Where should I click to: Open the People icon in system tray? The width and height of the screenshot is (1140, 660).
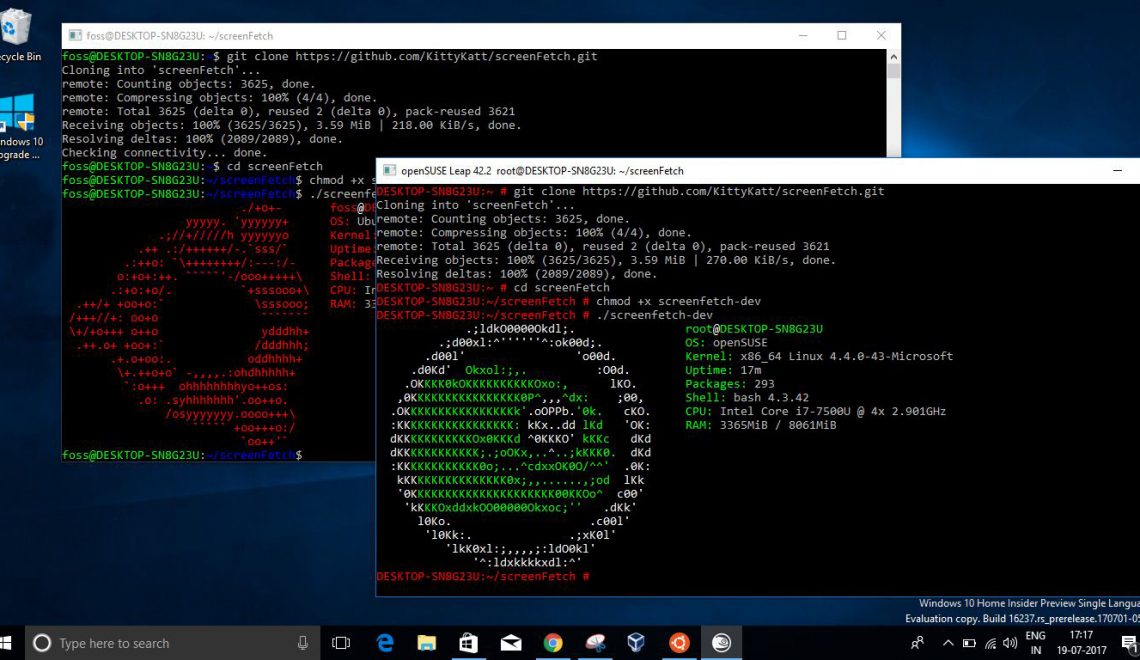click(x=918, y=643)
